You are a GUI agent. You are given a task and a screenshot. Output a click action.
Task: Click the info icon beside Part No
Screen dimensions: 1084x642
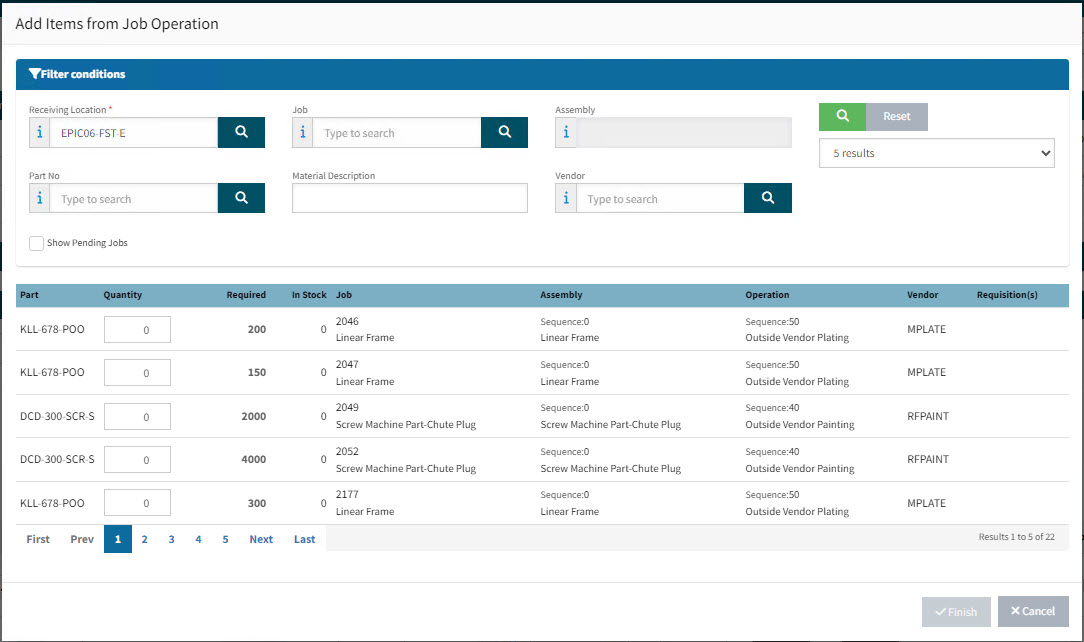(x=40, y=199)
